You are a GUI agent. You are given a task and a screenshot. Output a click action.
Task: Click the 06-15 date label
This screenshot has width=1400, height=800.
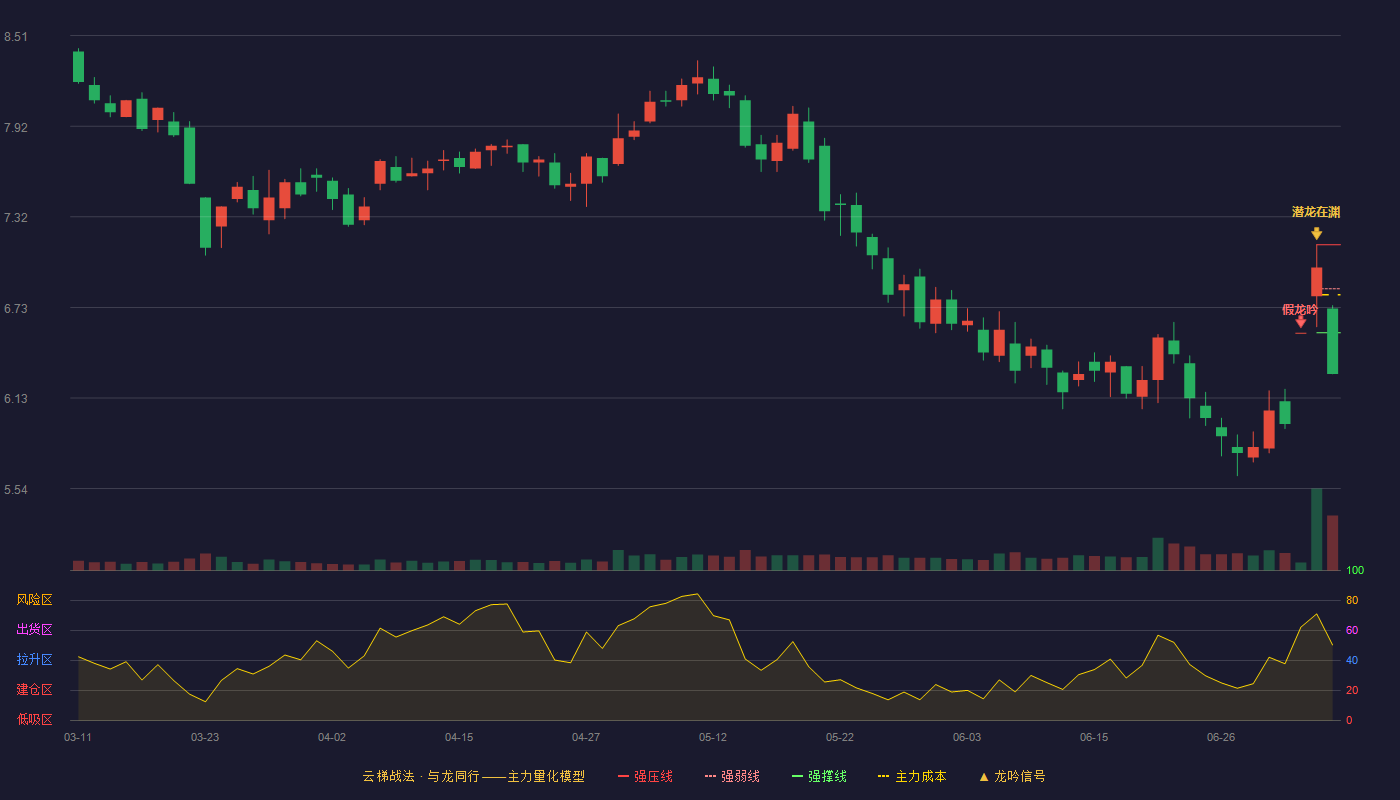coord(1094,737)
